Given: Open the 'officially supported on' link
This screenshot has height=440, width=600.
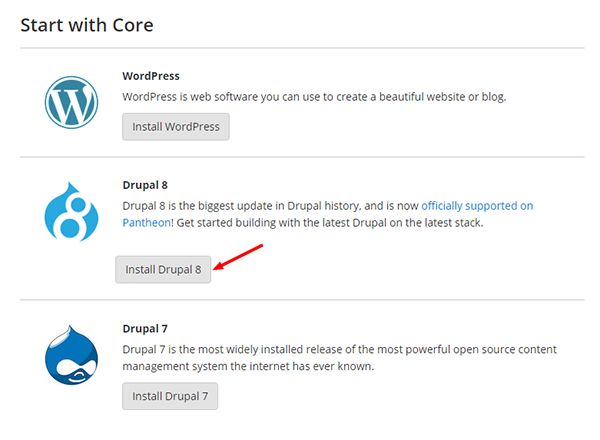Looking at the screenshot, I should tap(477, 206).
